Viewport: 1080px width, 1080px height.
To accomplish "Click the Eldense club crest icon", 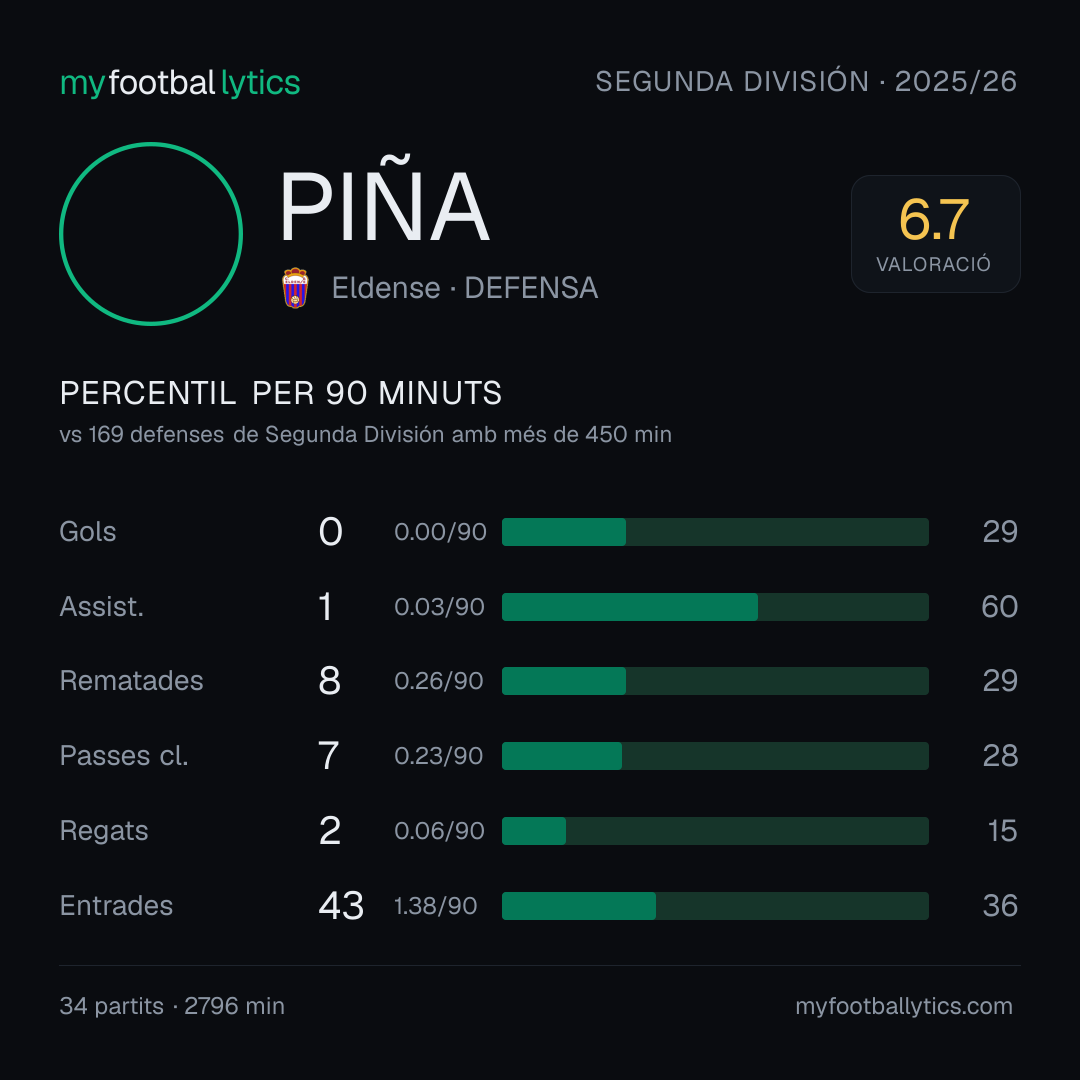I will click(295, 288).
